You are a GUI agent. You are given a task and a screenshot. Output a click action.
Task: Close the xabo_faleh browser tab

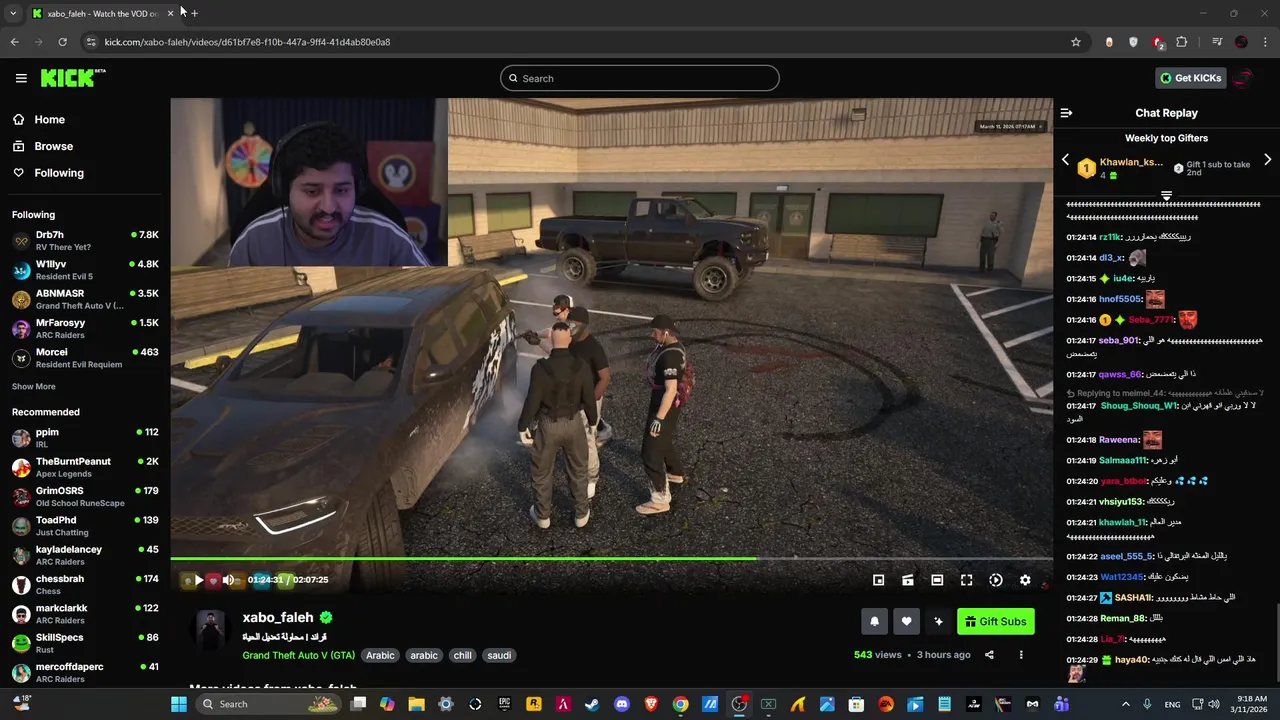(170, 13)
